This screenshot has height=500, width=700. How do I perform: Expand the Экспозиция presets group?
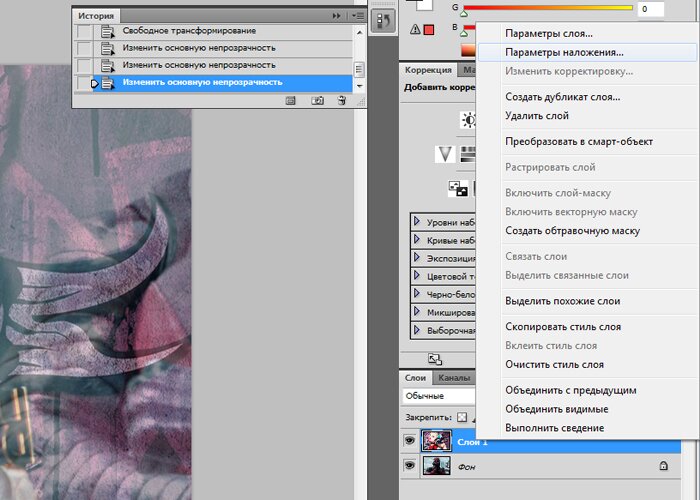pos(418,258)
